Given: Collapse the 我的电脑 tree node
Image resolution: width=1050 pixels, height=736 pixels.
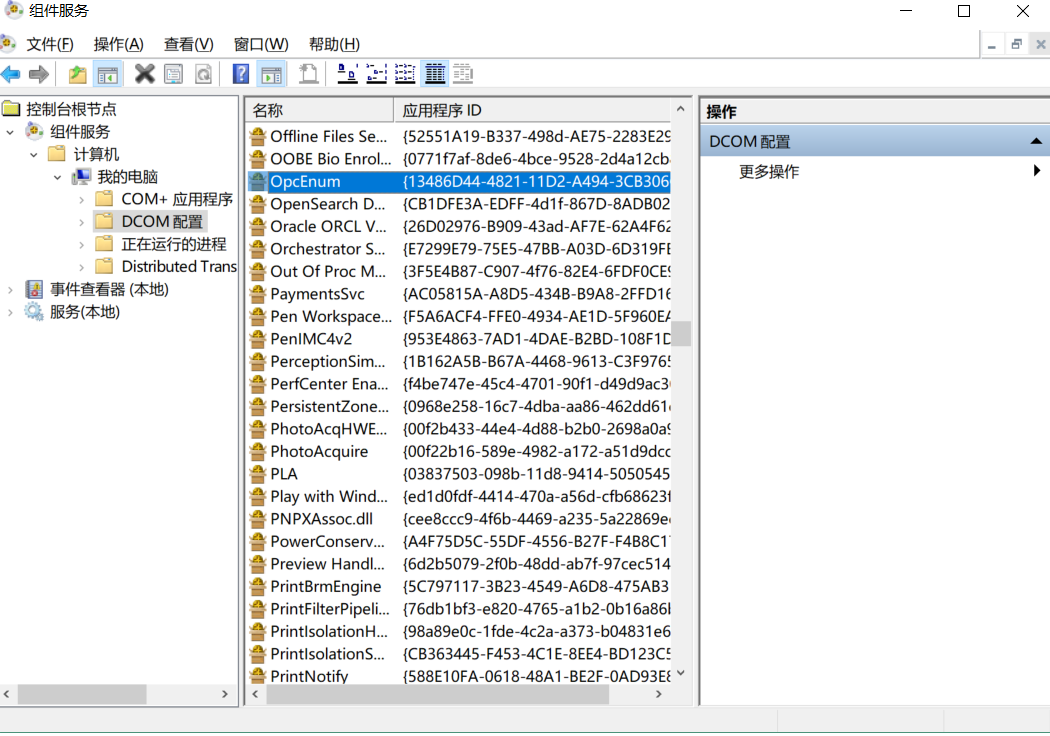Looking at the screenshot, I should 58,177.
